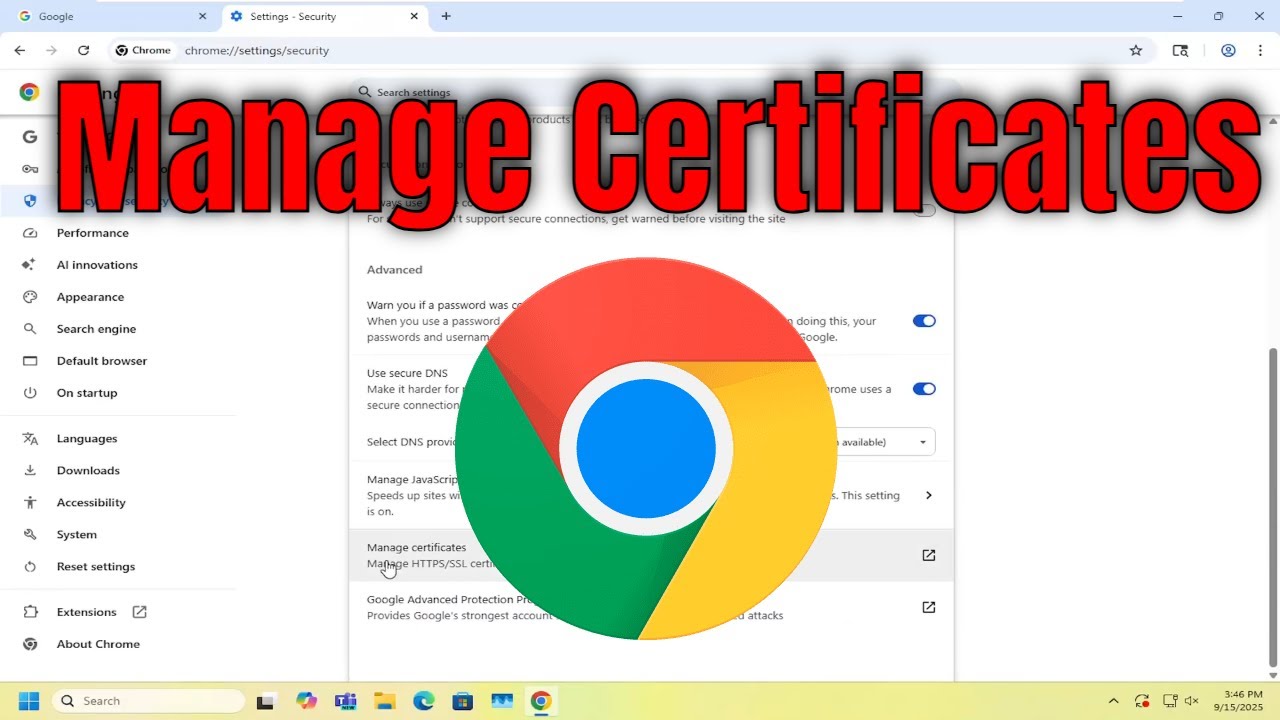Launch Copilot from taskbar

click(307, 701)
